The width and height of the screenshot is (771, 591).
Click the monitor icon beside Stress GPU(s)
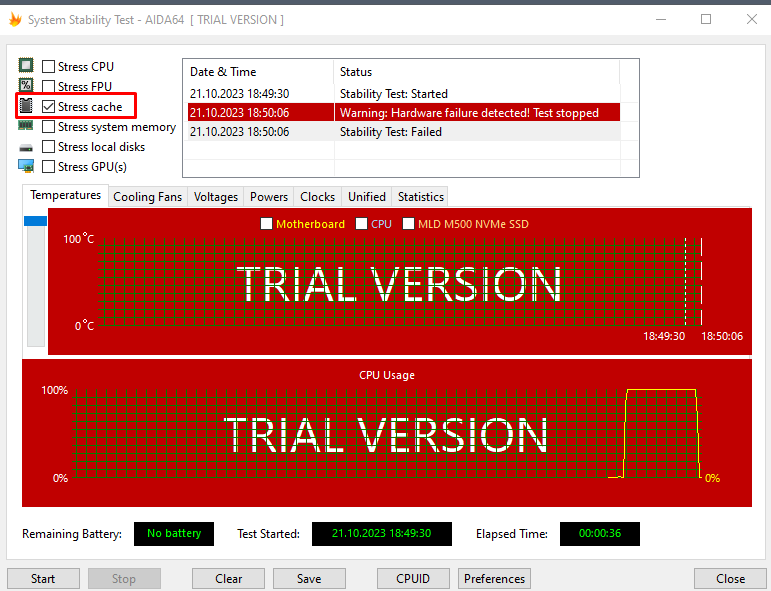(26, 166)
